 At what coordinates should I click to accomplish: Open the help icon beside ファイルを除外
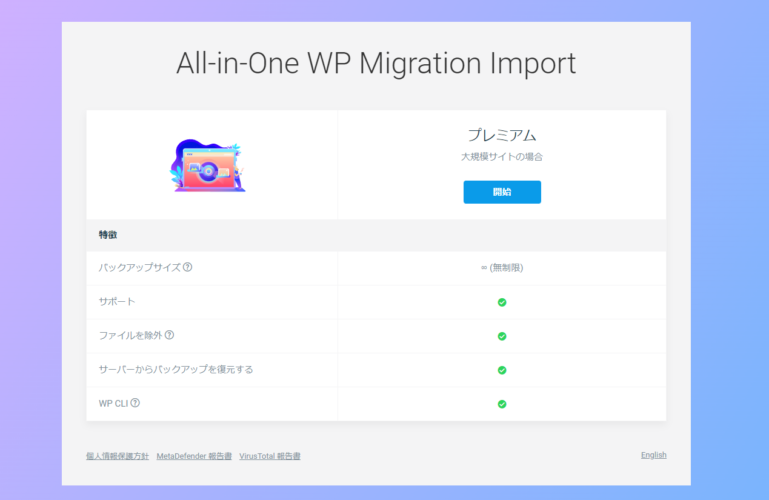point(169,335)
